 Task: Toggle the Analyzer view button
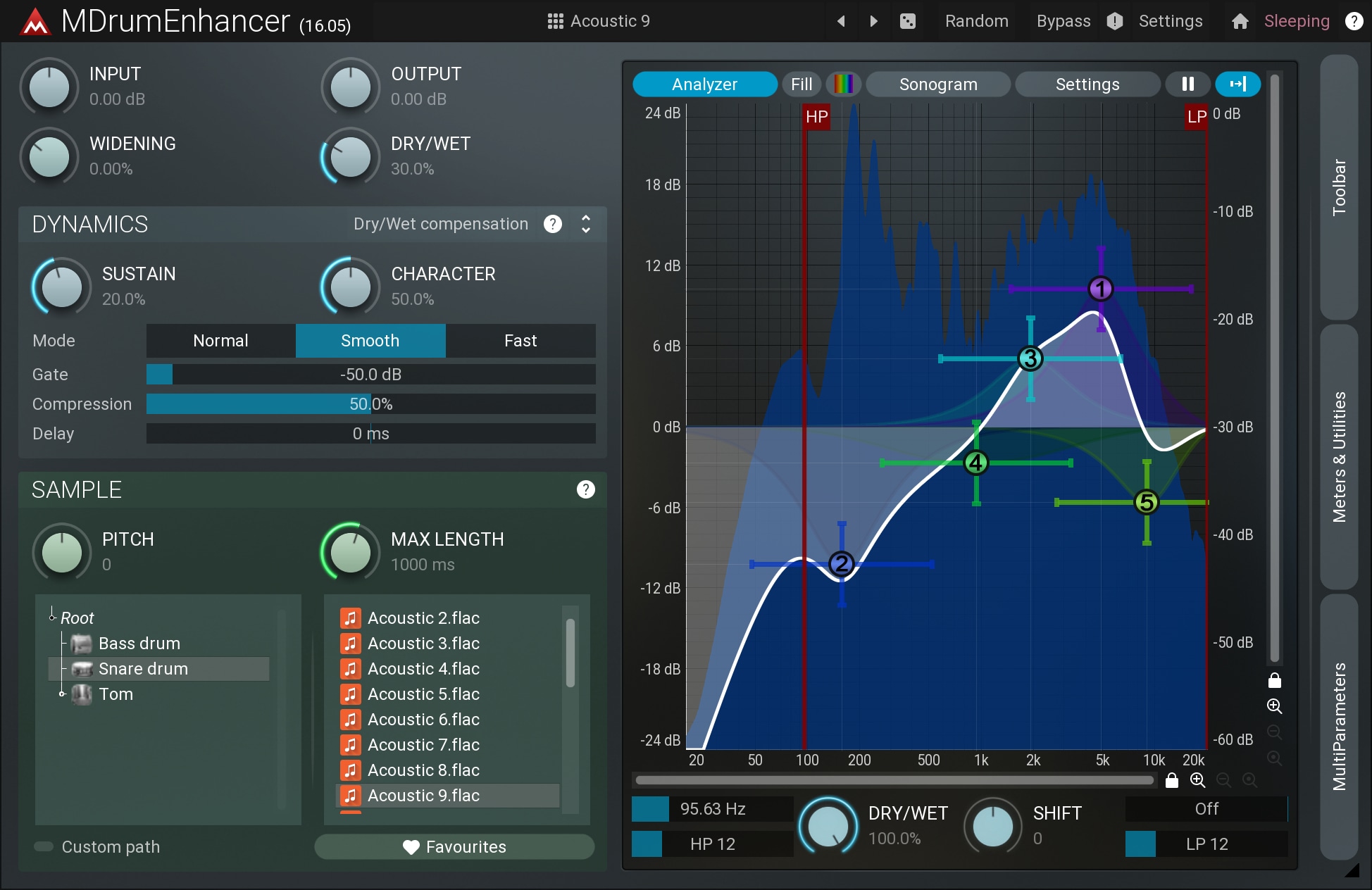coord(705,84)
